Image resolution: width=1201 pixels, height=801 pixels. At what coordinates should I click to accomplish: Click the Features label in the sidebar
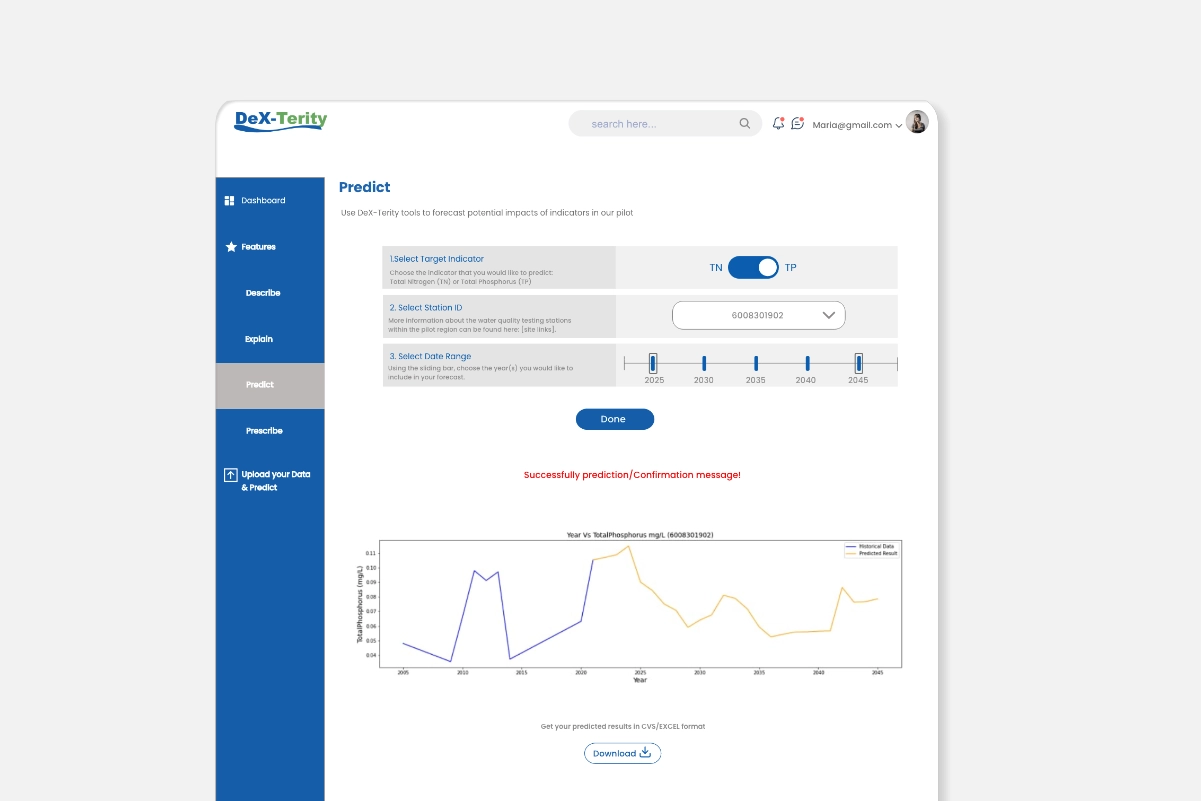coord(258,247)
